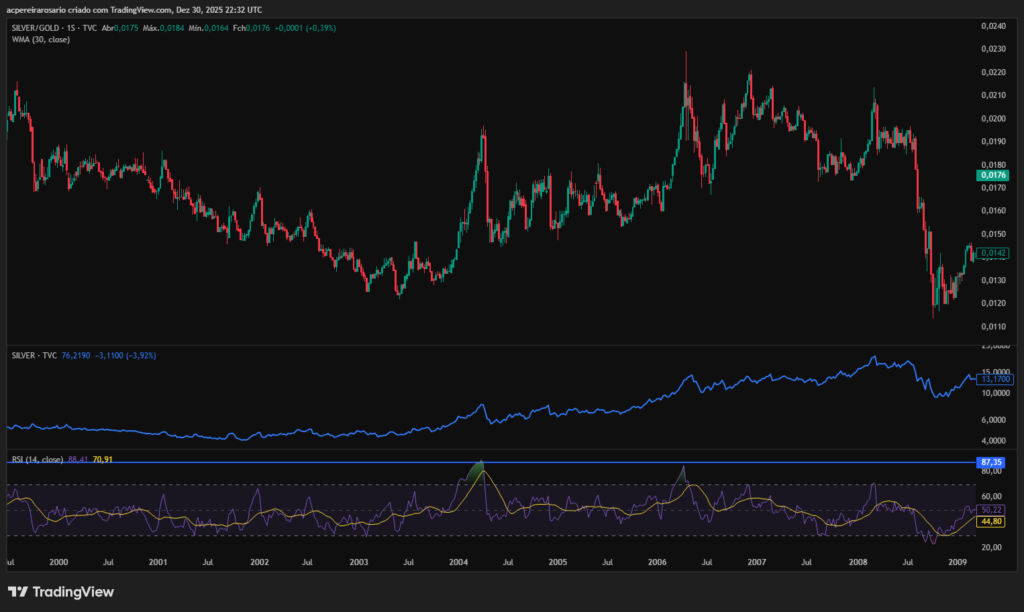
Task: Click the blue 13,1700 silver price tag
Action: (x=994, y=379)
